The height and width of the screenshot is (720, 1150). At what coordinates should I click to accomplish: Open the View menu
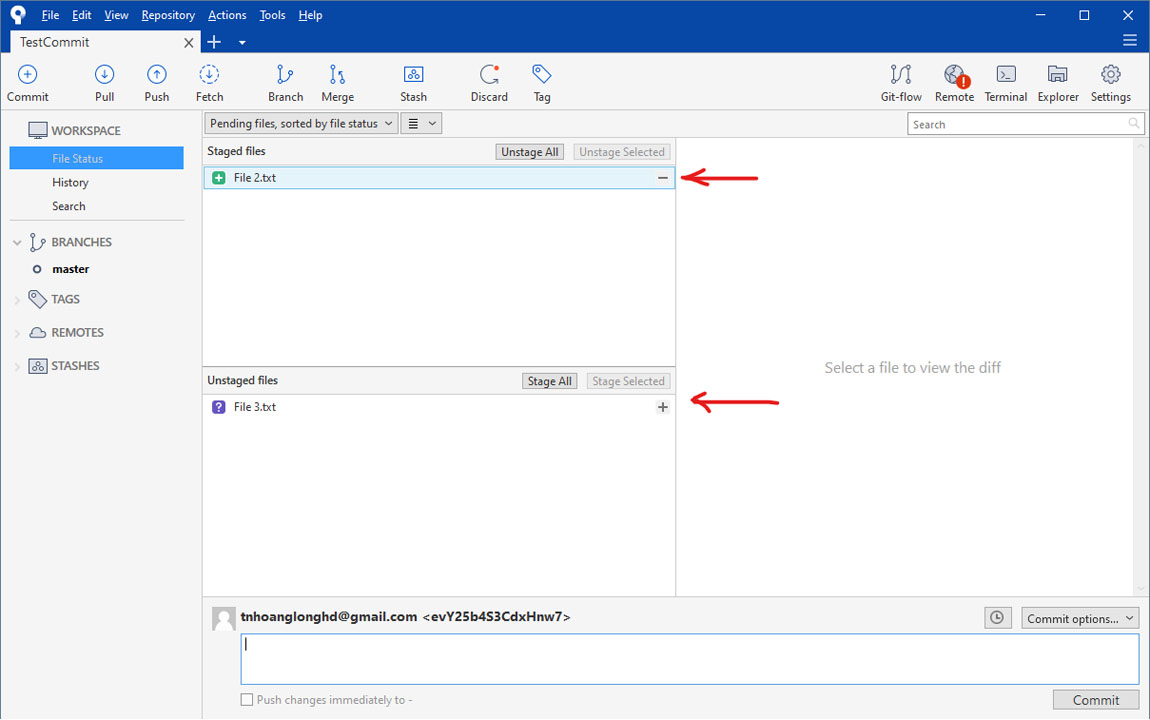[116, 15]
